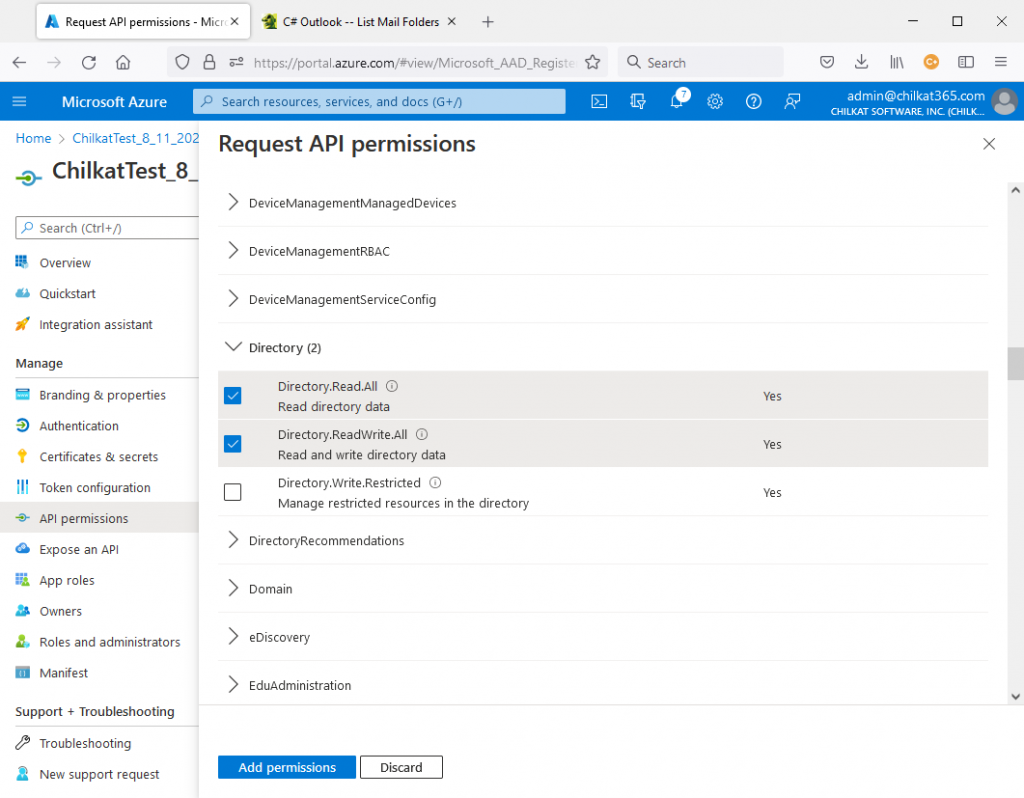The height and width of the screenshot is (798, 1024).
Task: Click the admin@chilkat365.com account avatar
Action: click(x=1004, y=101)
